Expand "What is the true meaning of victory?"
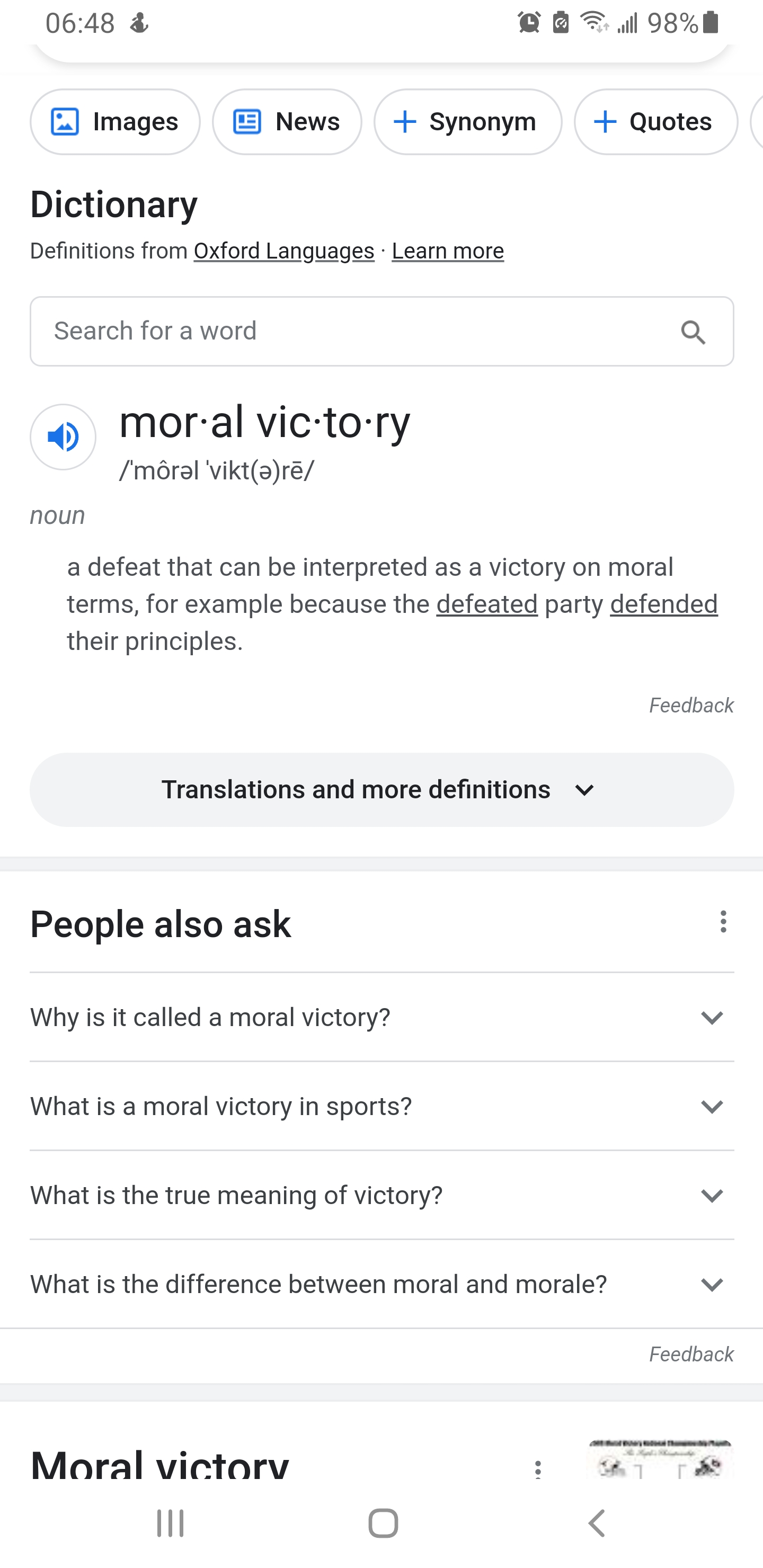Viewport: 763px width, 1568px height. tap(382, 1195)
